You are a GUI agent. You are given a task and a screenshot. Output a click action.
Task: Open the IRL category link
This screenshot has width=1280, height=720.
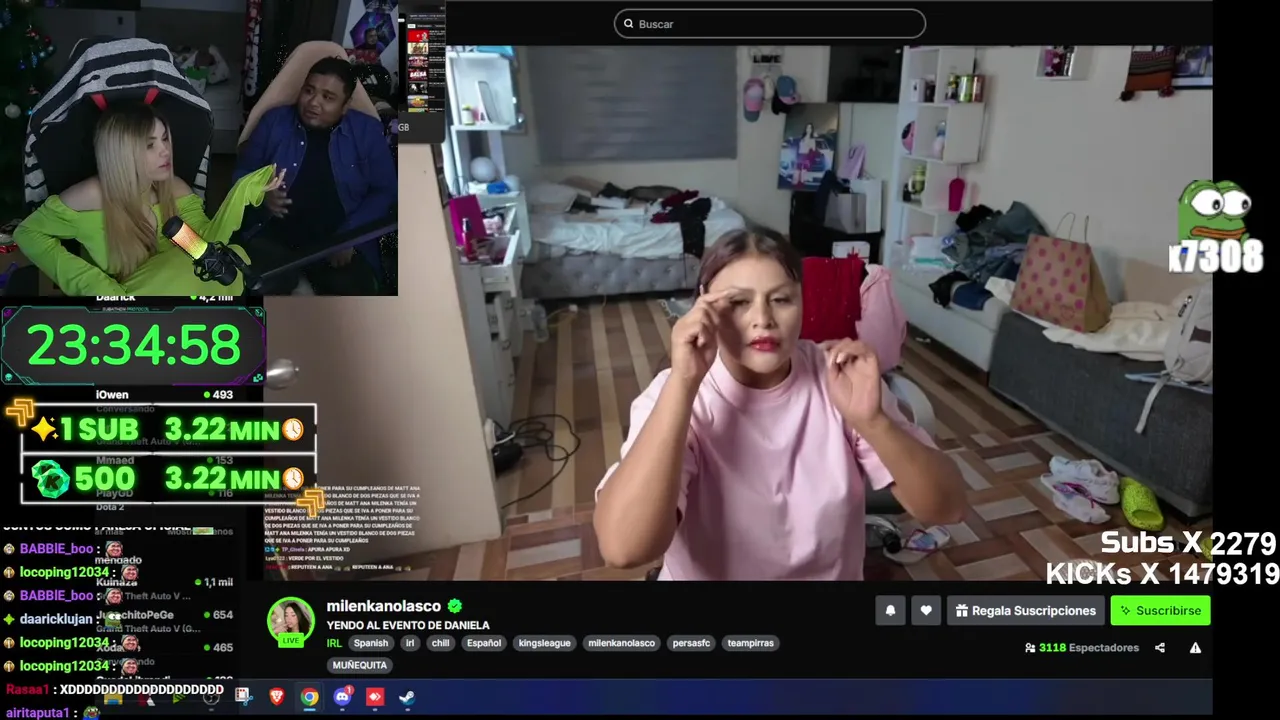[334, 643]
